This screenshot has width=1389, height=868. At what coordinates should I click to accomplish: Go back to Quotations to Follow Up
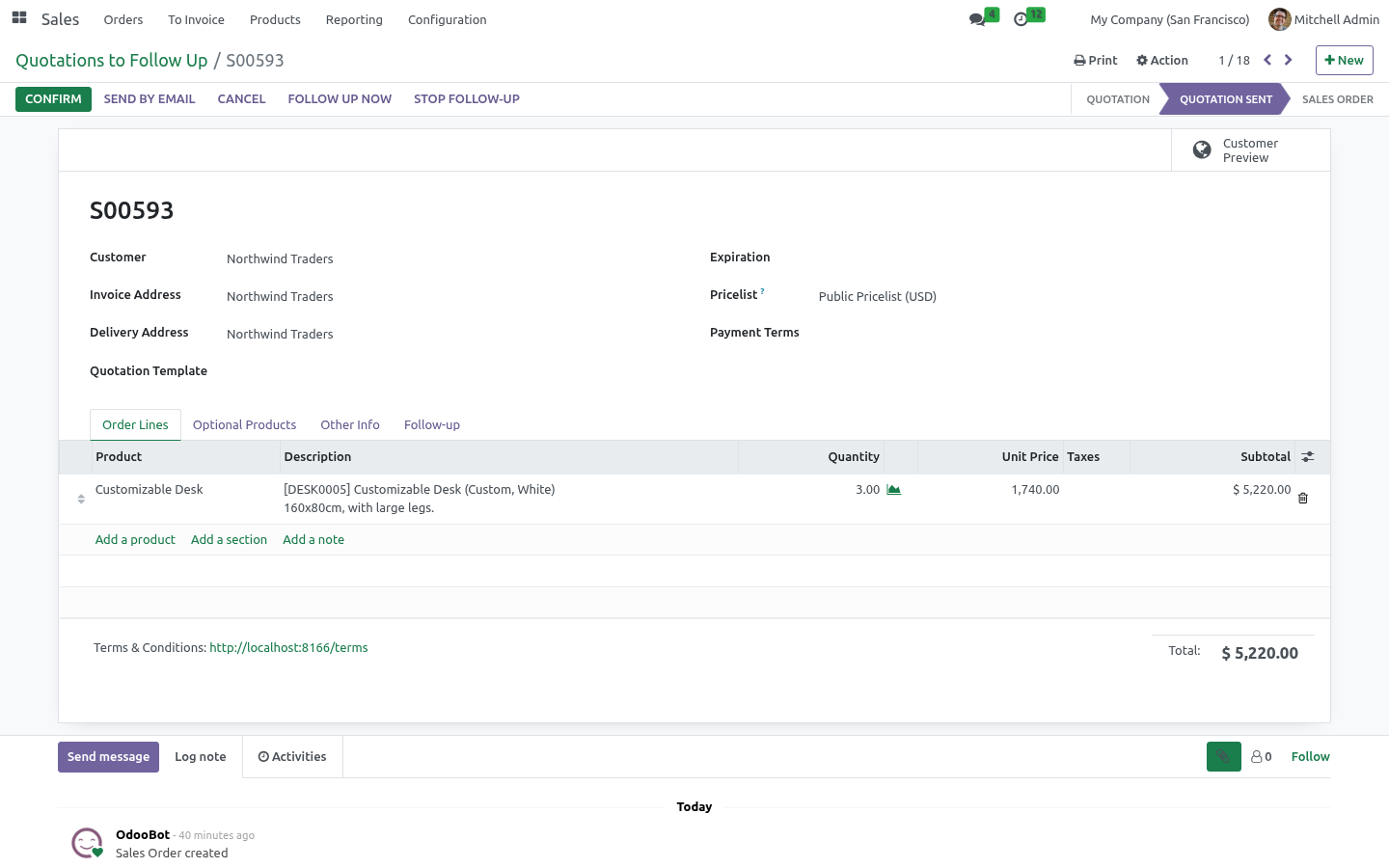click(112, 61)
